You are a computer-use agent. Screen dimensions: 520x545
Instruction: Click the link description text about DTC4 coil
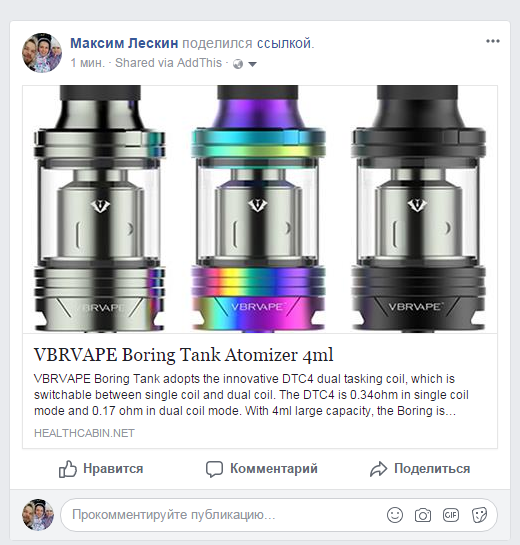(x=251, y=395)
